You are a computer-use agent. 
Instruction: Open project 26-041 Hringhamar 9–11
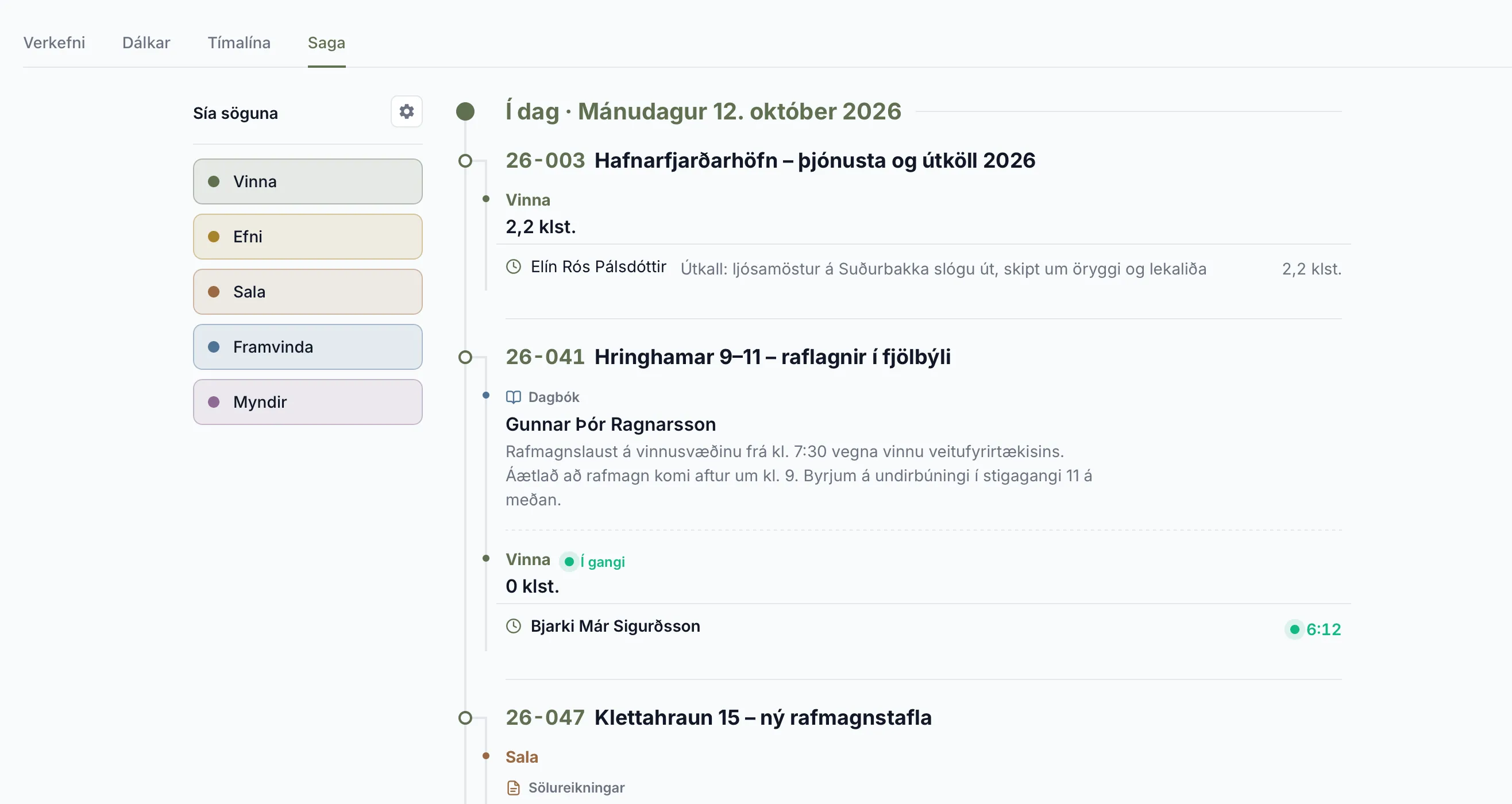[728, 357]
